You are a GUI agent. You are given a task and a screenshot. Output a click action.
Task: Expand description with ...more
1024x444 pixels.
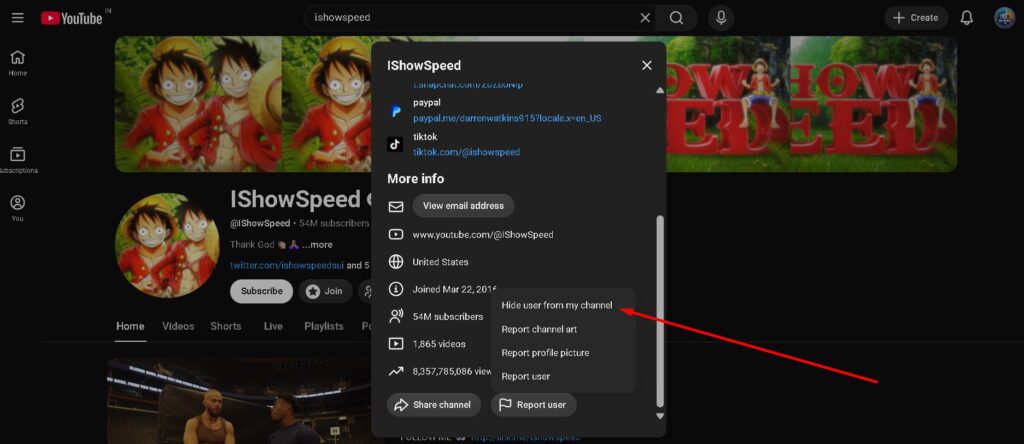click(317, 245)
